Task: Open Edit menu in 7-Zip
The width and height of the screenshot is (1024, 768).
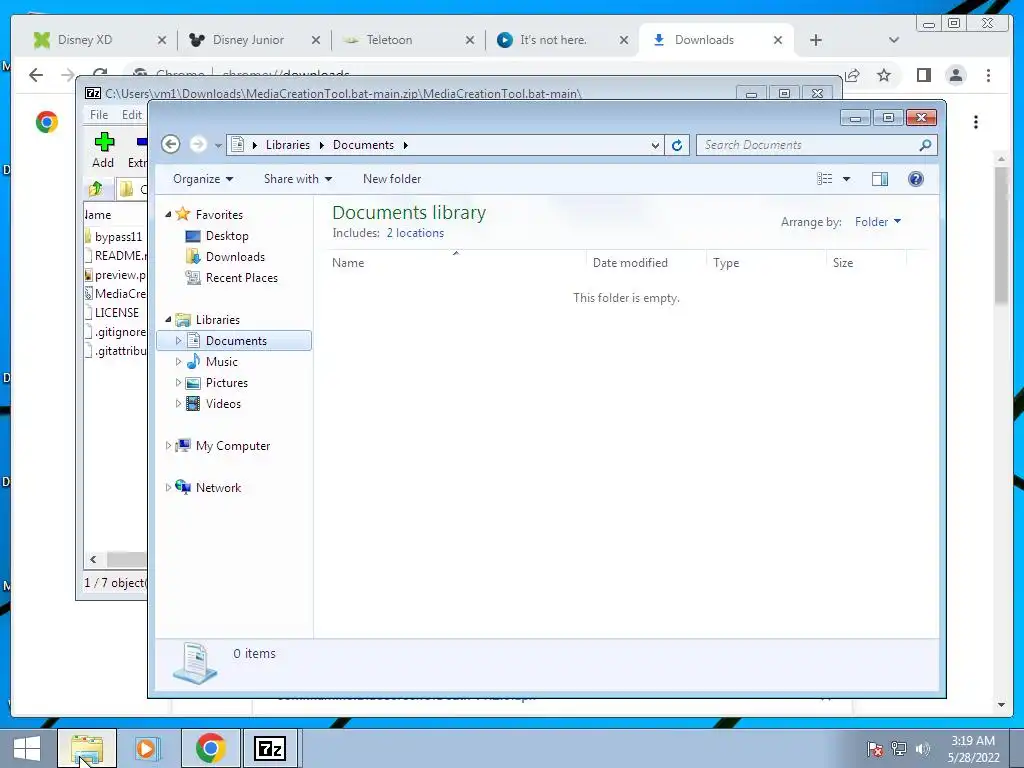Action: point(131,114)
